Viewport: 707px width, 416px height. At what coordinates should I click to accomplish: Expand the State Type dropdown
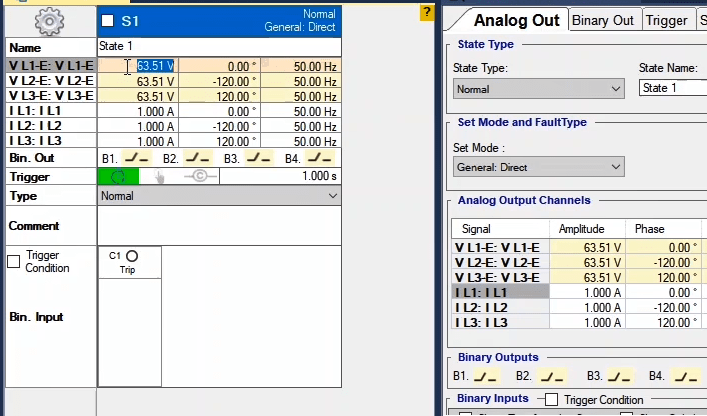click(x=539, y=89)
